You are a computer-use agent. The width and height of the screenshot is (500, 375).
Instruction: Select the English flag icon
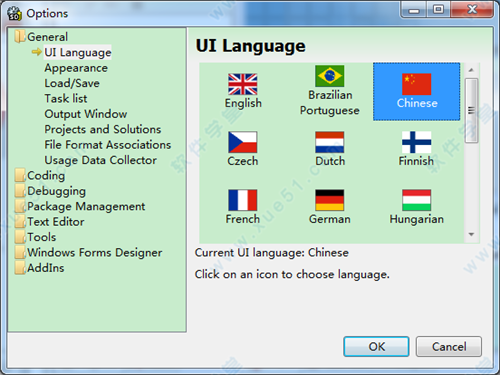[x=243, y=84]
